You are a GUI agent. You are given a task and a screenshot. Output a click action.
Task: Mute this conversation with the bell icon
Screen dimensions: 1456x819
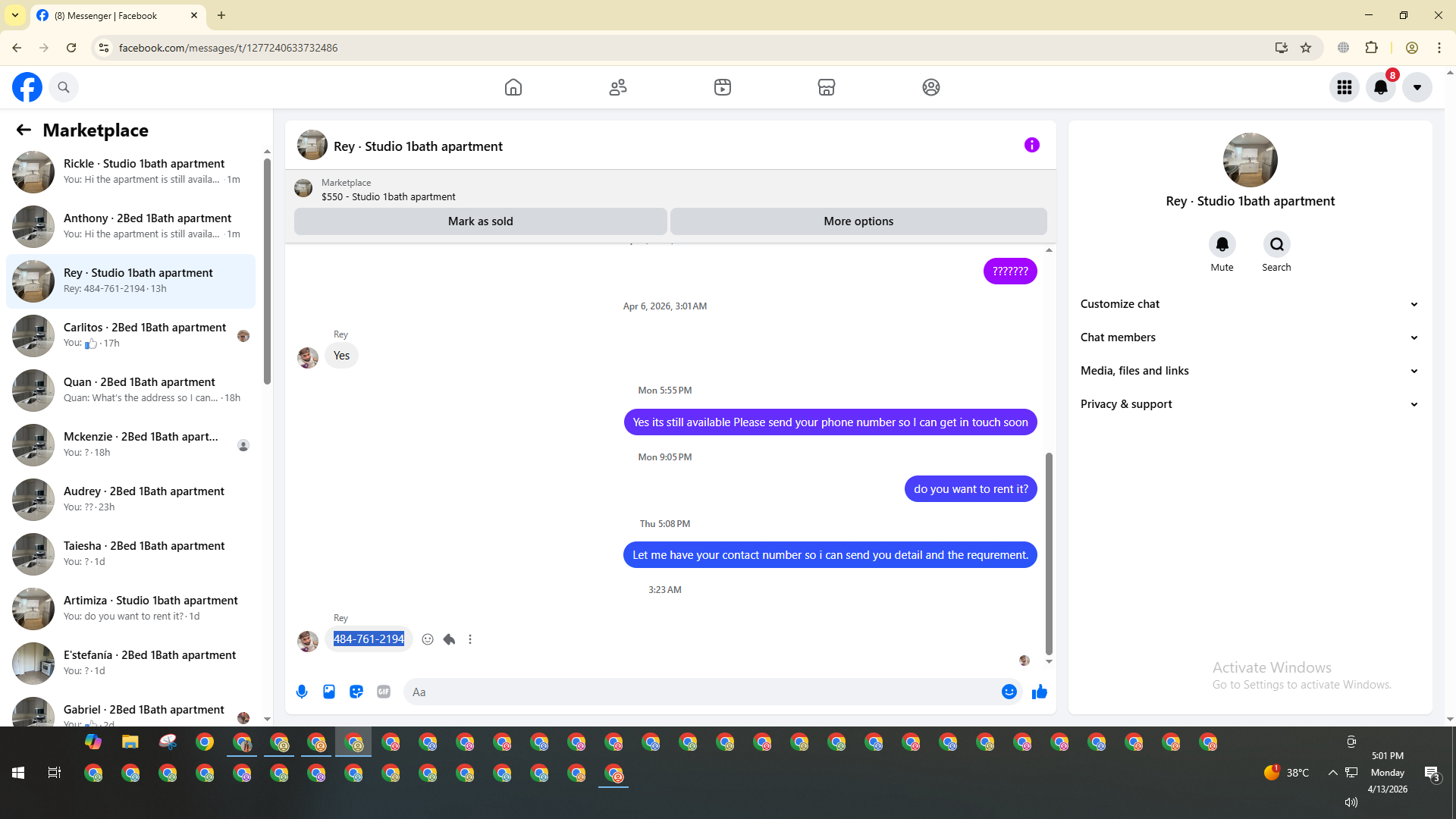coord(1222,244)
